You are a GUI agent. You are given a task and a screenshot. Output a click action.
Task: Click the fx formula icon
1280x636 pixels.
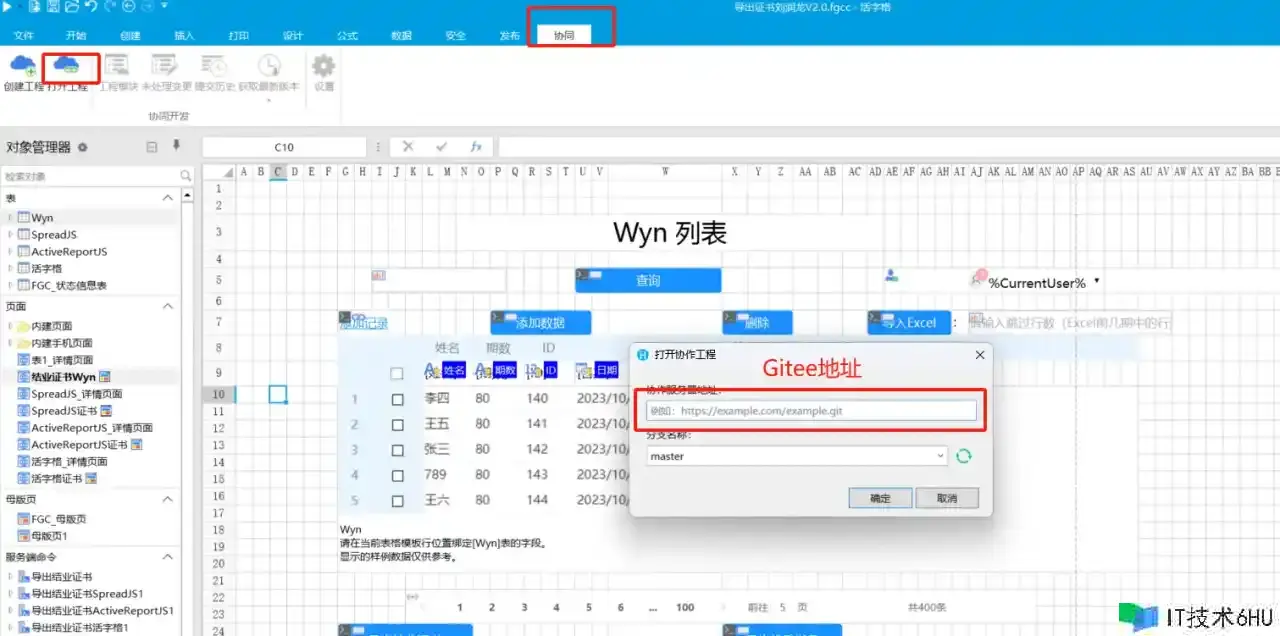coord(476,147)
